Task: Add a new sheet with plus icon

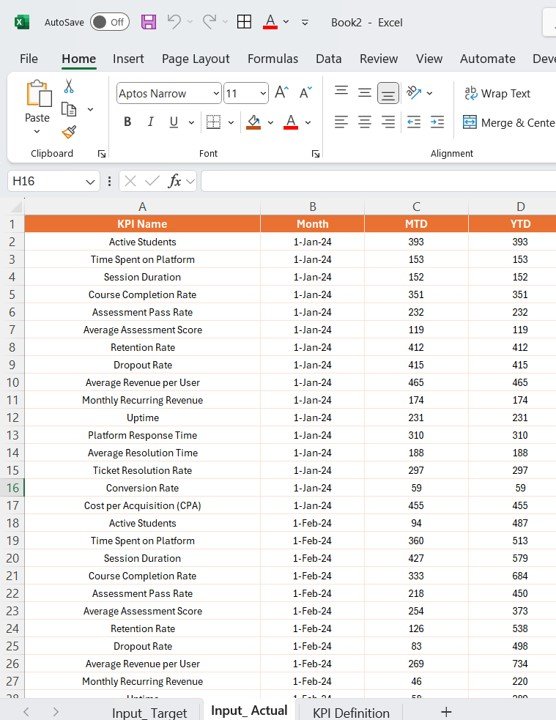Action: [x=446, y=712]
